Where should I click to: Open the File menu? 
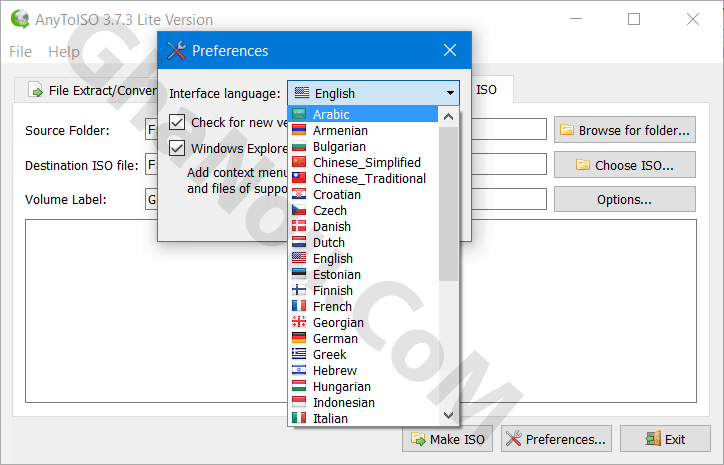[20, 52]
